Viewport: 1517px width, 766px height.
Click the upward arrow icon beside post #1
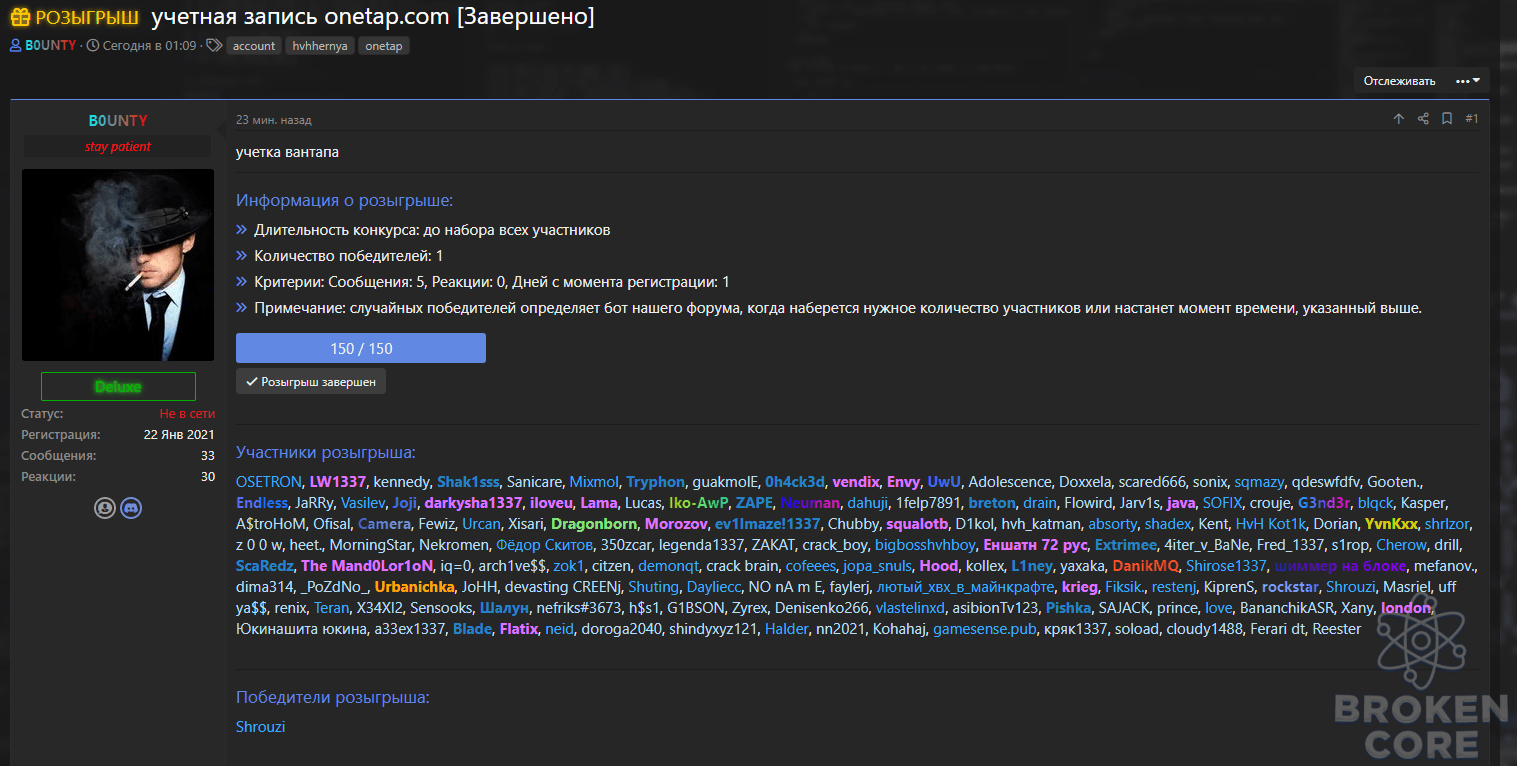[1399, 119]
